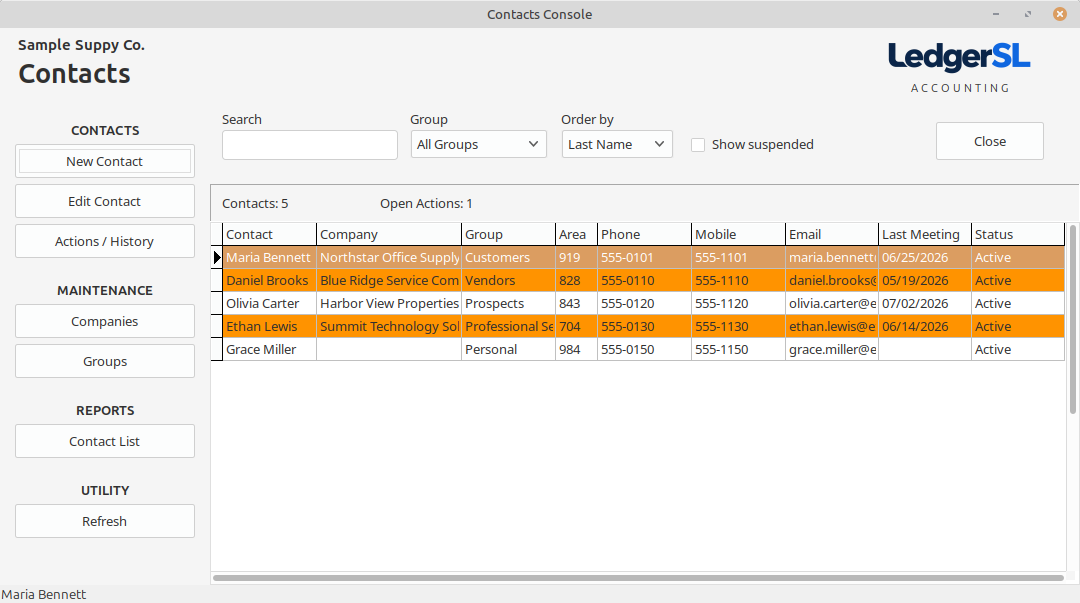This screenshot has height=603, width=1080.
Task: Click the Status column header
Action: point(1018,234)
